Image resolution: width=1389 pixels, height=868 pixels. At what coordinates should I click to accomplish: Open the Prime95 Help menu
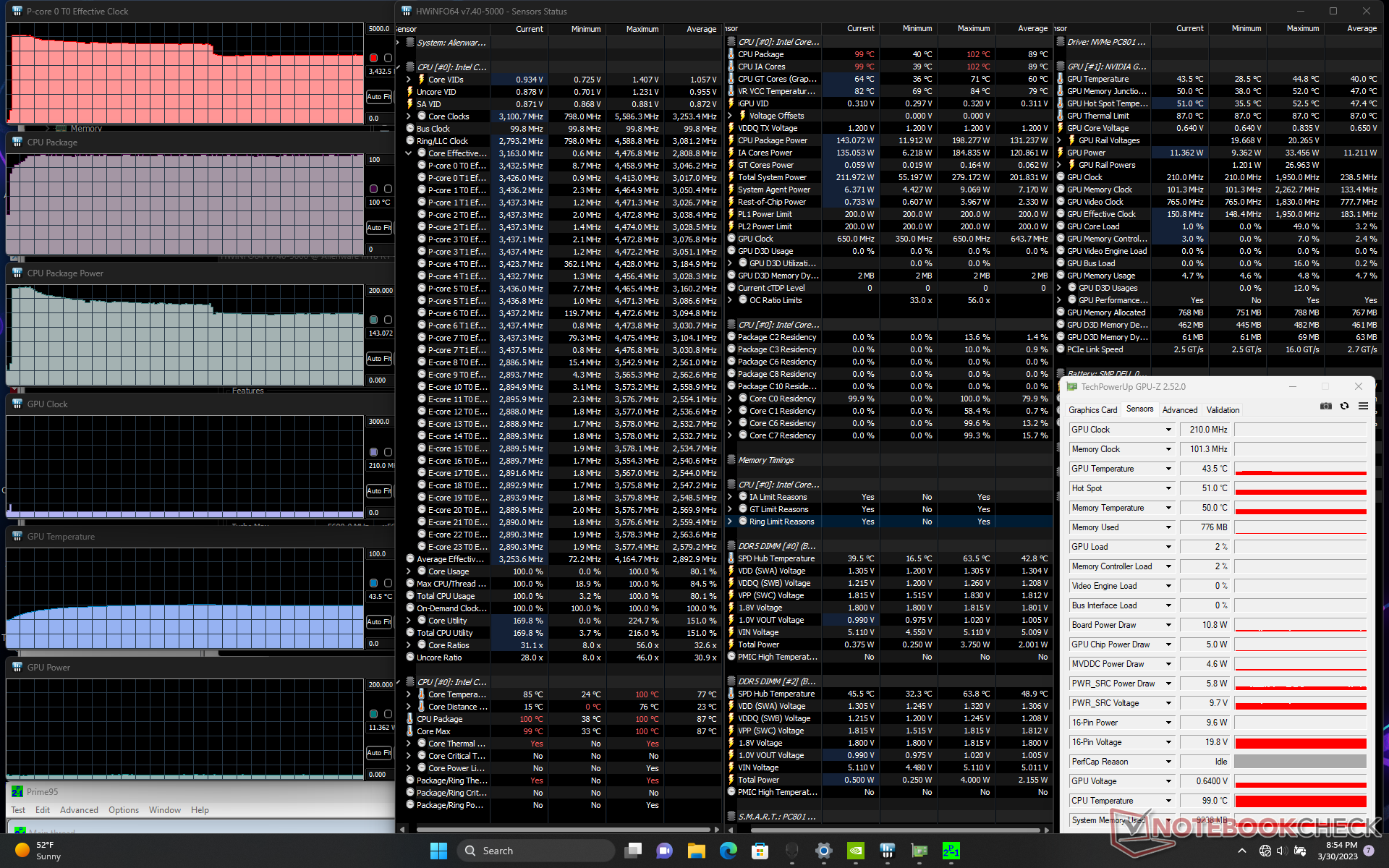coord(200,810)
